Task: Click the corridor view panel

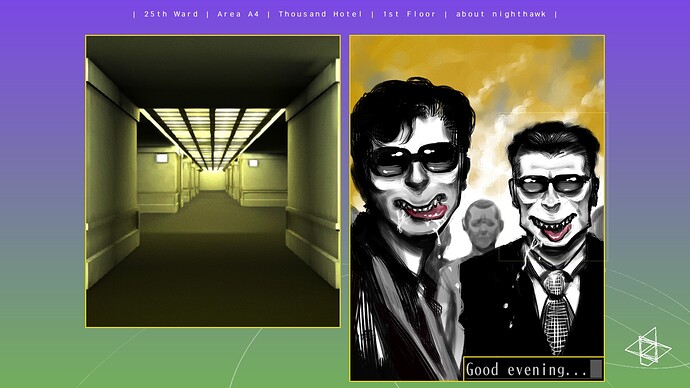Action: click(213, 181)
